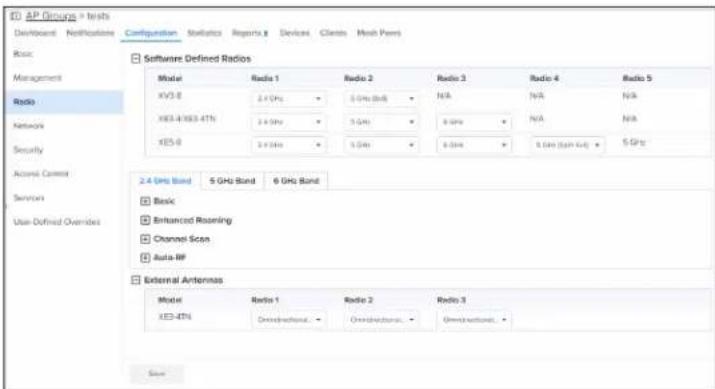Select the 2.4 GHz Band tab

coord(165,181)
